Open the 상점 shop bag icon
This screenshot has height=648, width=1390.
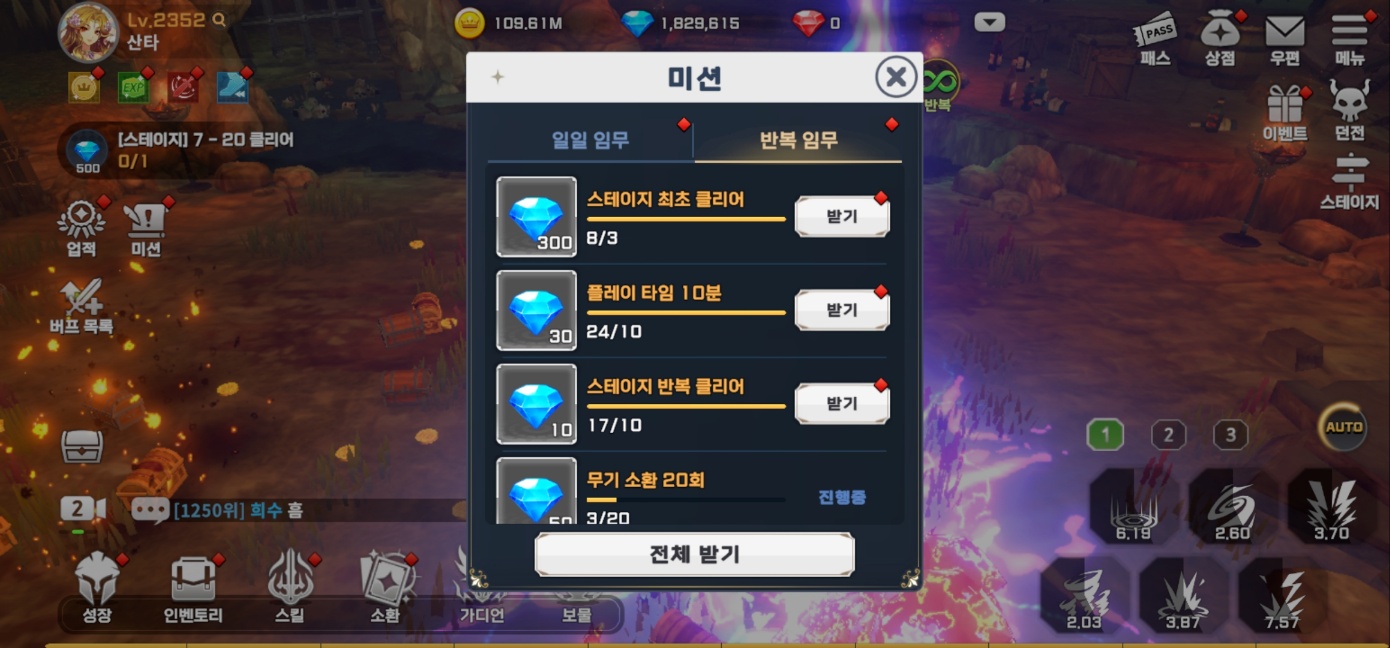[1220, 30]
